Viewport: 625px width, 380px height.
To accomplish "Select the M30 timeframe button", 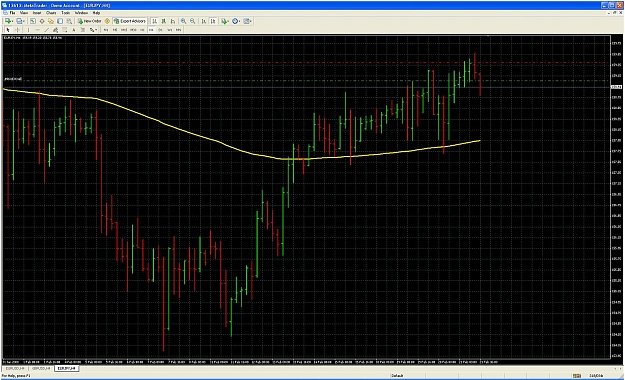I will [134, 30].
